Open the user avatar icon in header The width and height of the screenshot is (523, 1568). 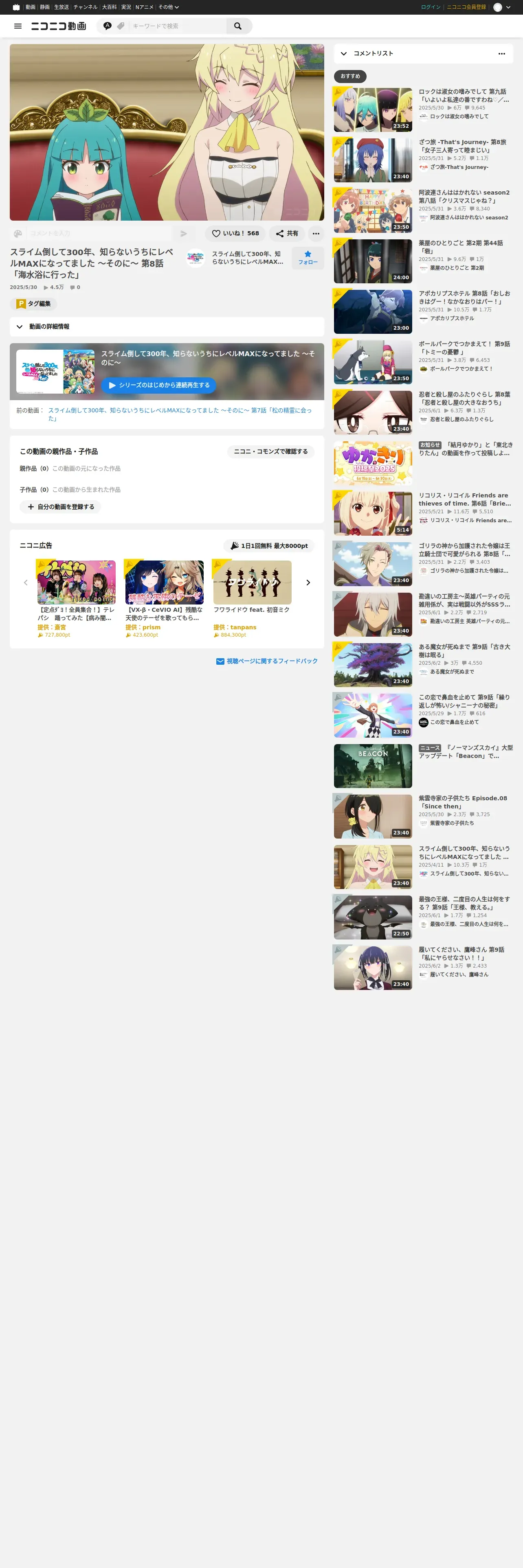(x=497, y=7)
